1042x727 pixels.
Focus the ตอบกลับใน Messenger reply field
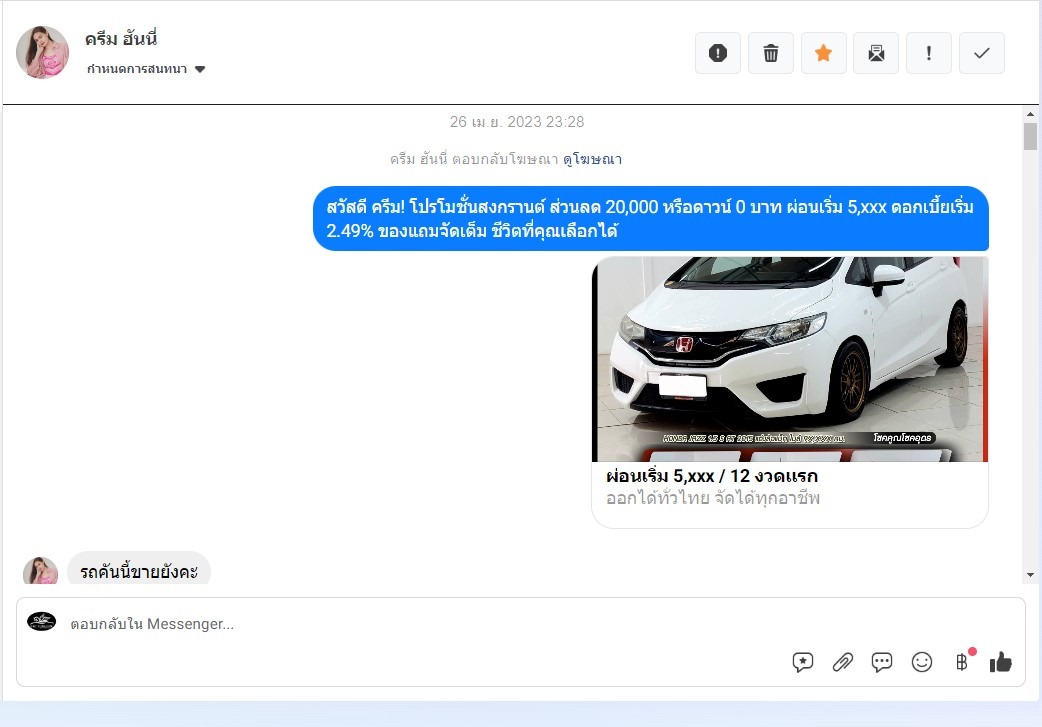[425, 624]
